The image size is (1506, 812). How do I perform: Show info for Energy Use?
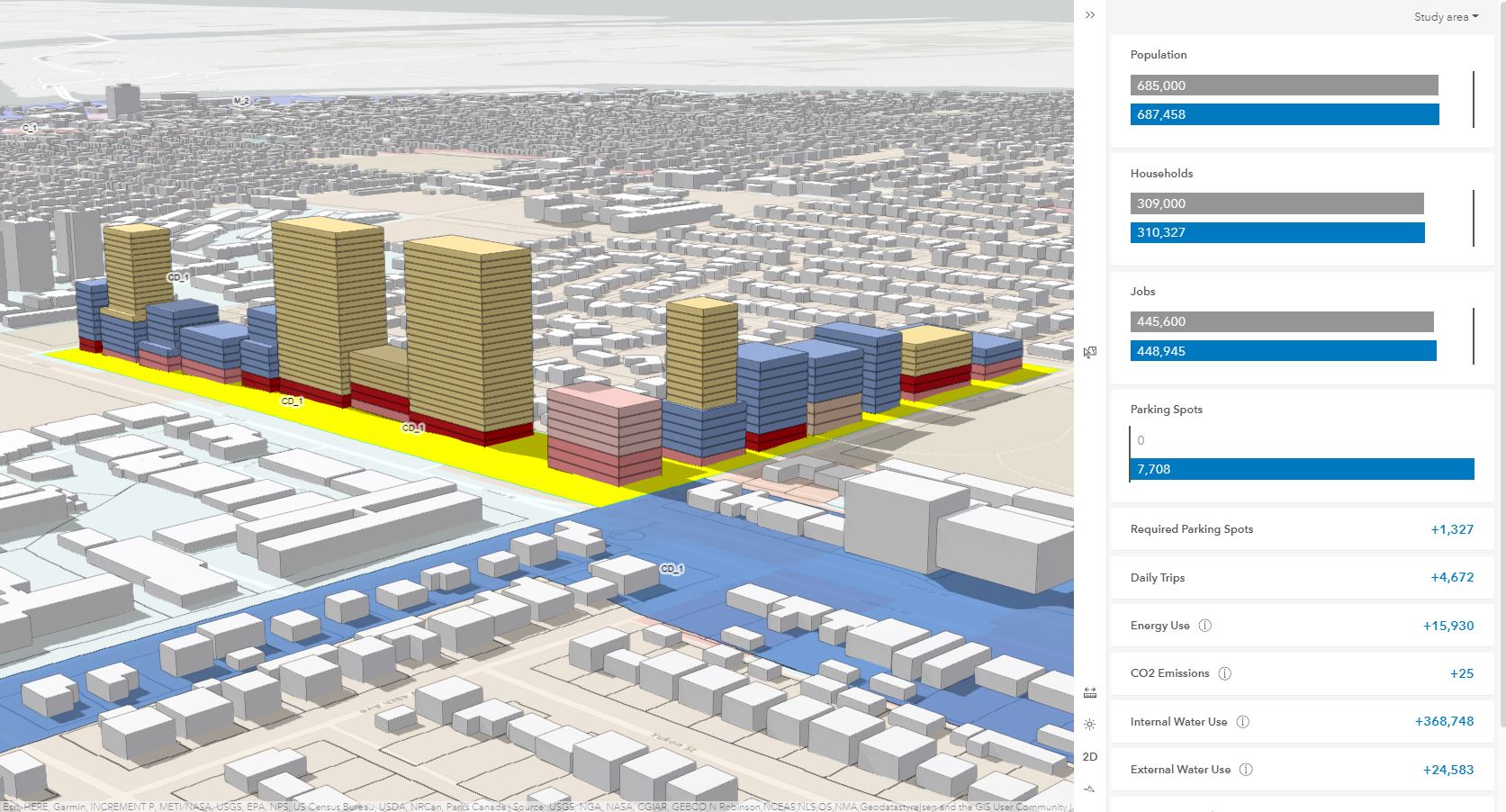tap(1205, 626)
